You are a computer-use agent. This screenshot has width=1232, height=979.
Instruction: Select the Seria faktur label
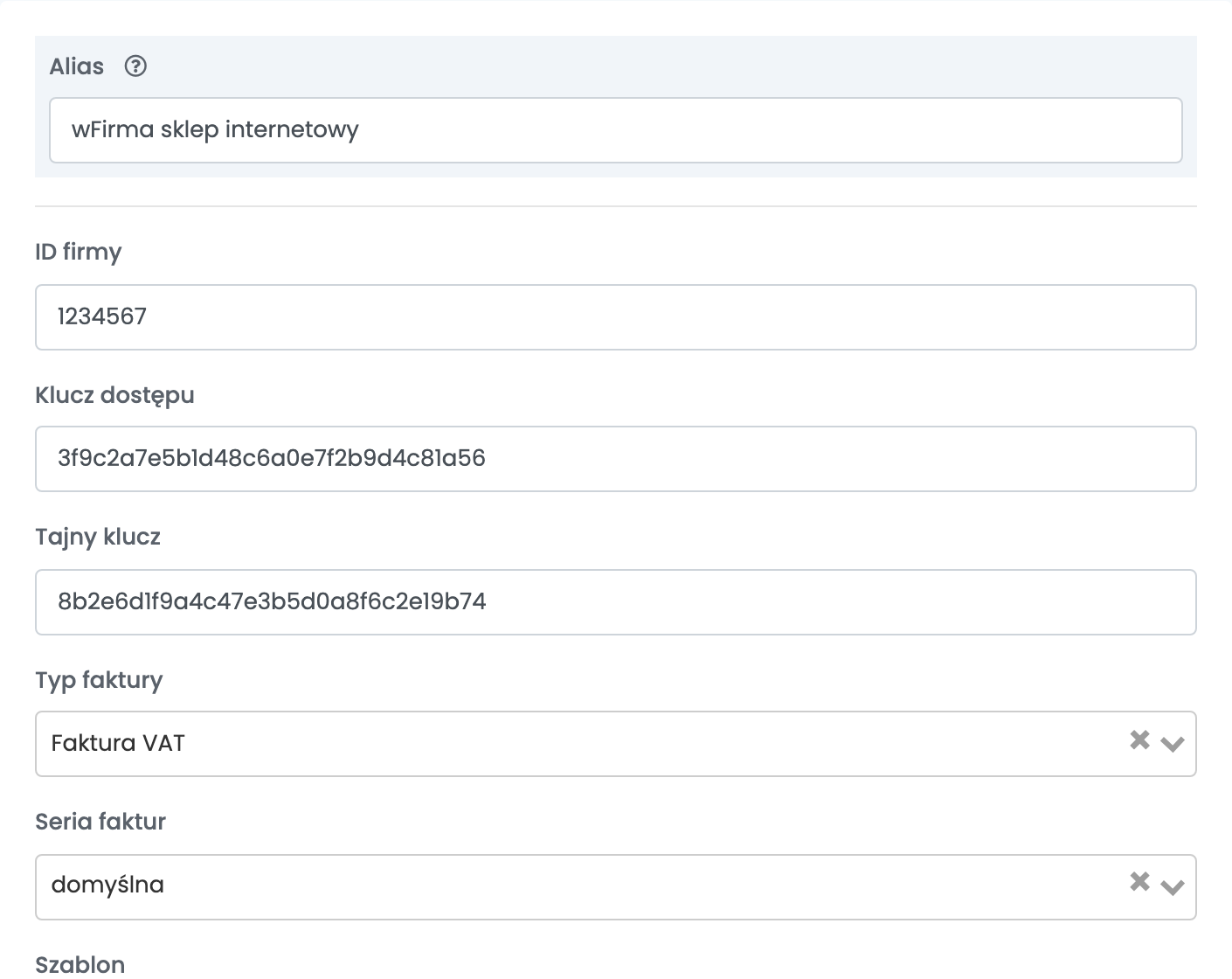pyautogui.click(x=100, y=822)
